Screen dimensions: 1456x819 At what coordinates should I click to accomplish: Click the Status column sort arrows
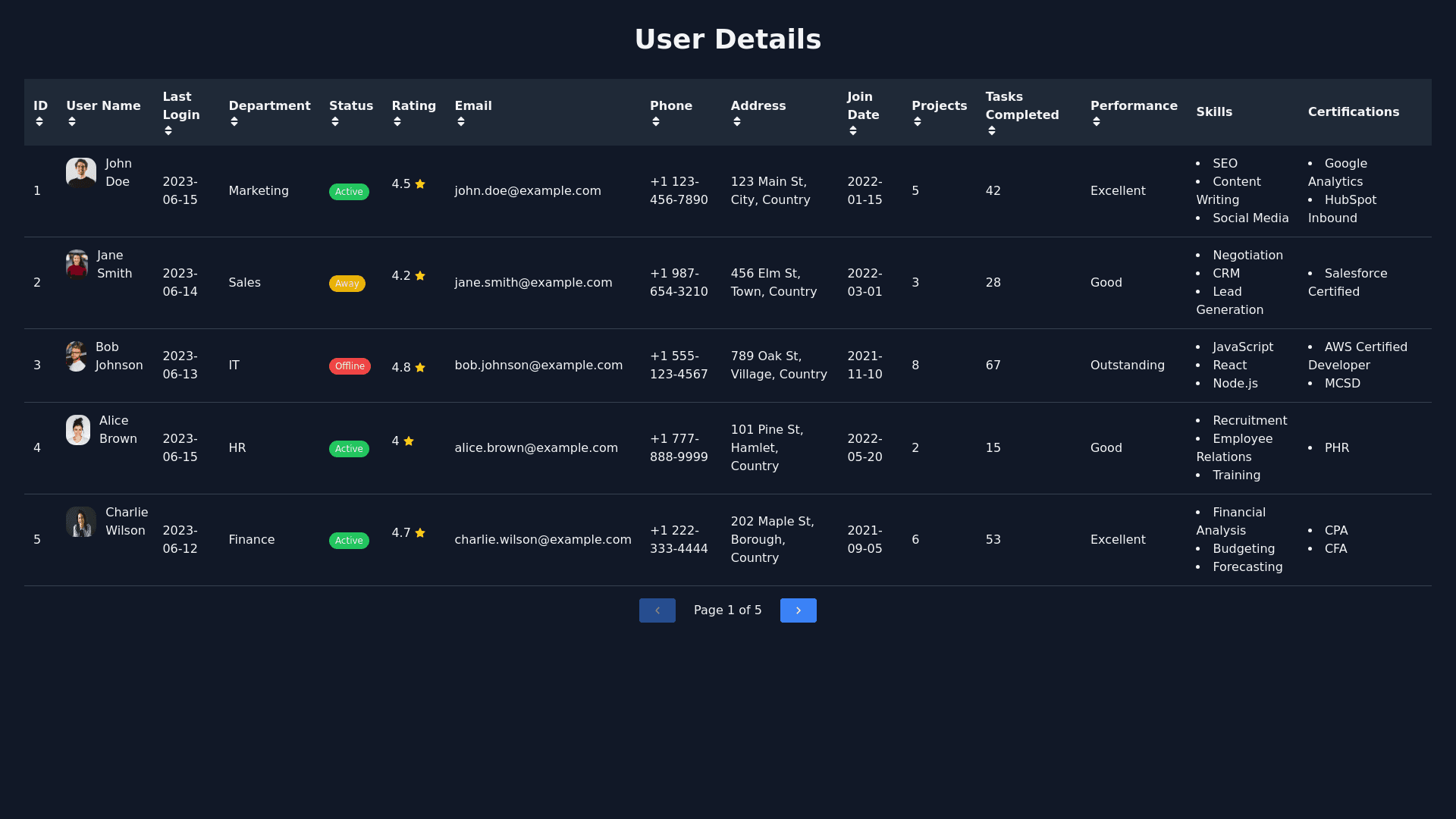coord(335,122)
